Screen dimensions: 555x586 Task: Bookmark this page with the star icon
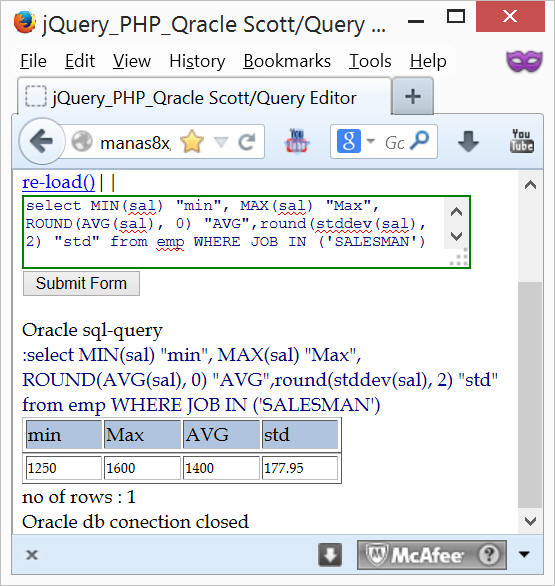coord(192,142)
